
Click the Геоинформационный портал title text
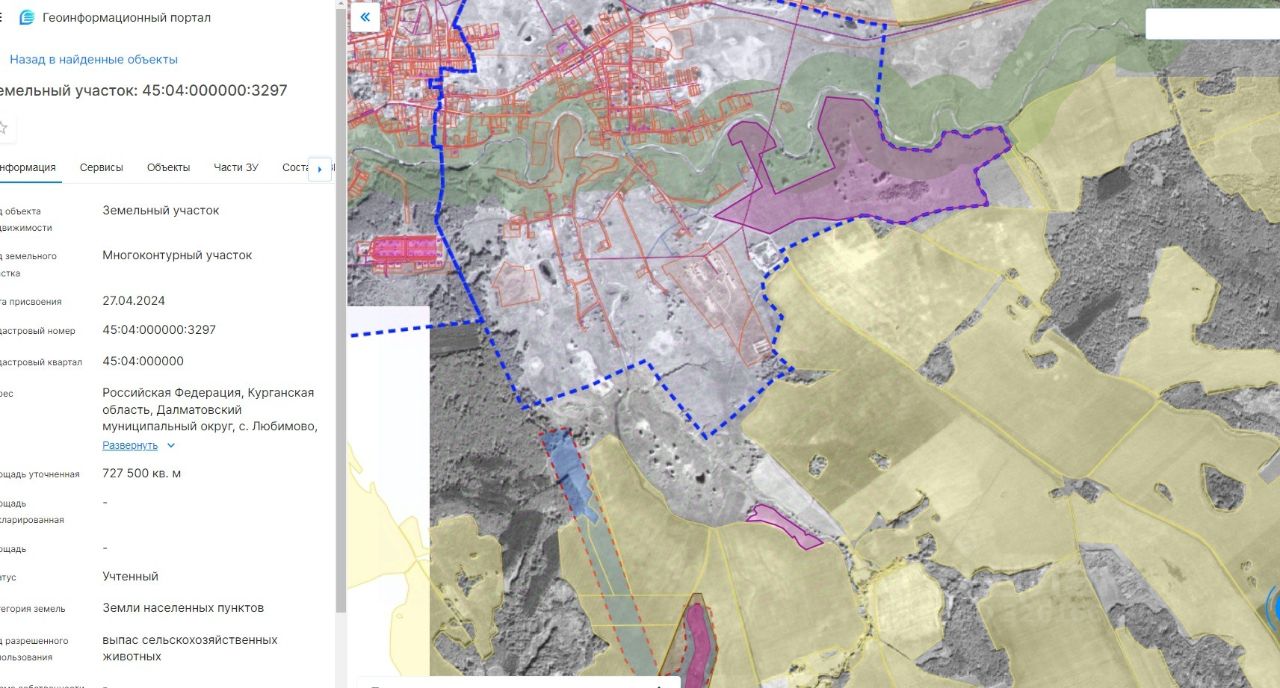click(126, 18)
